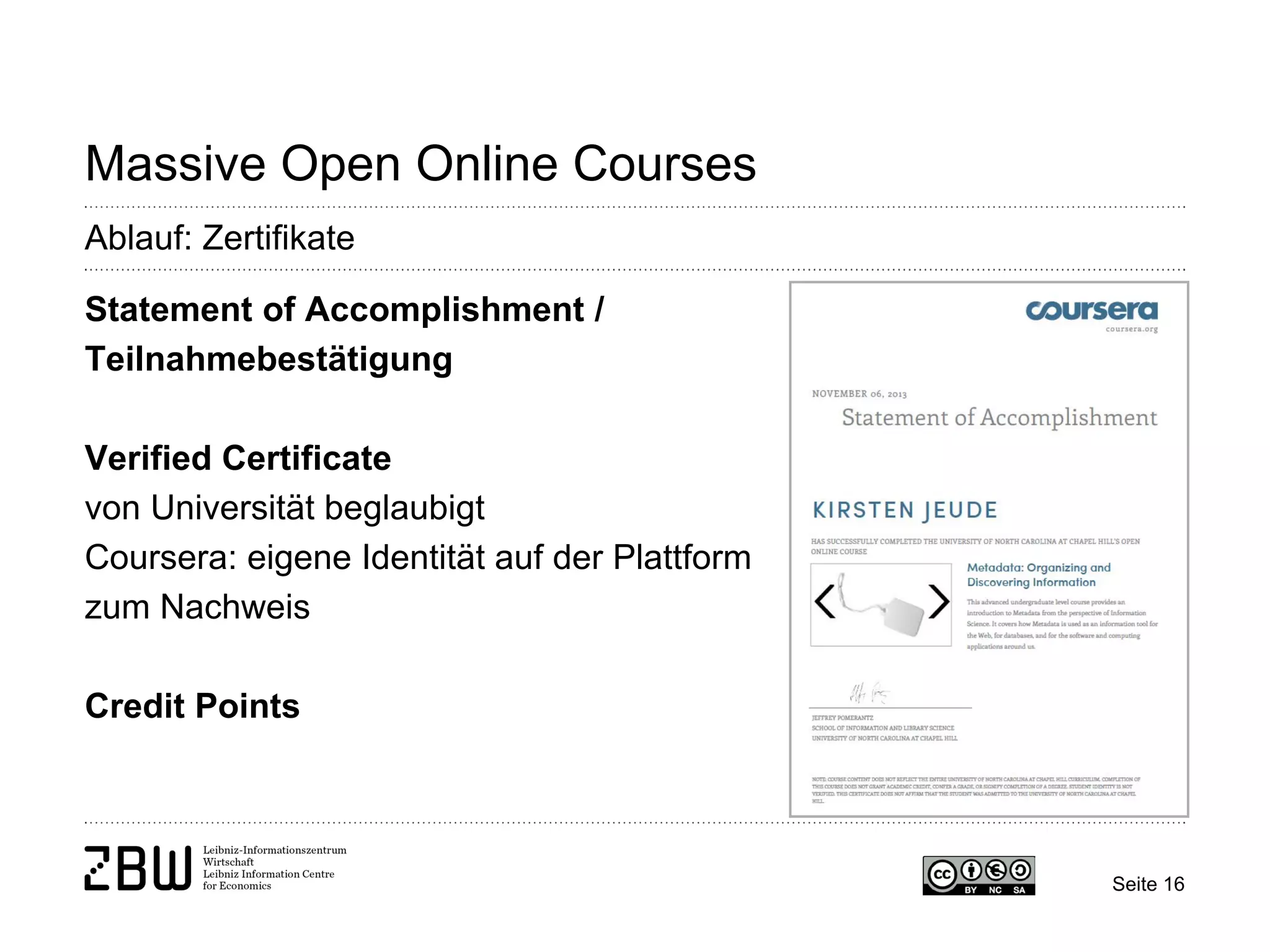Click the word 'Teilnahmebestätigung'
This screenshot has width=1270, height=952.
coord(269,360)
